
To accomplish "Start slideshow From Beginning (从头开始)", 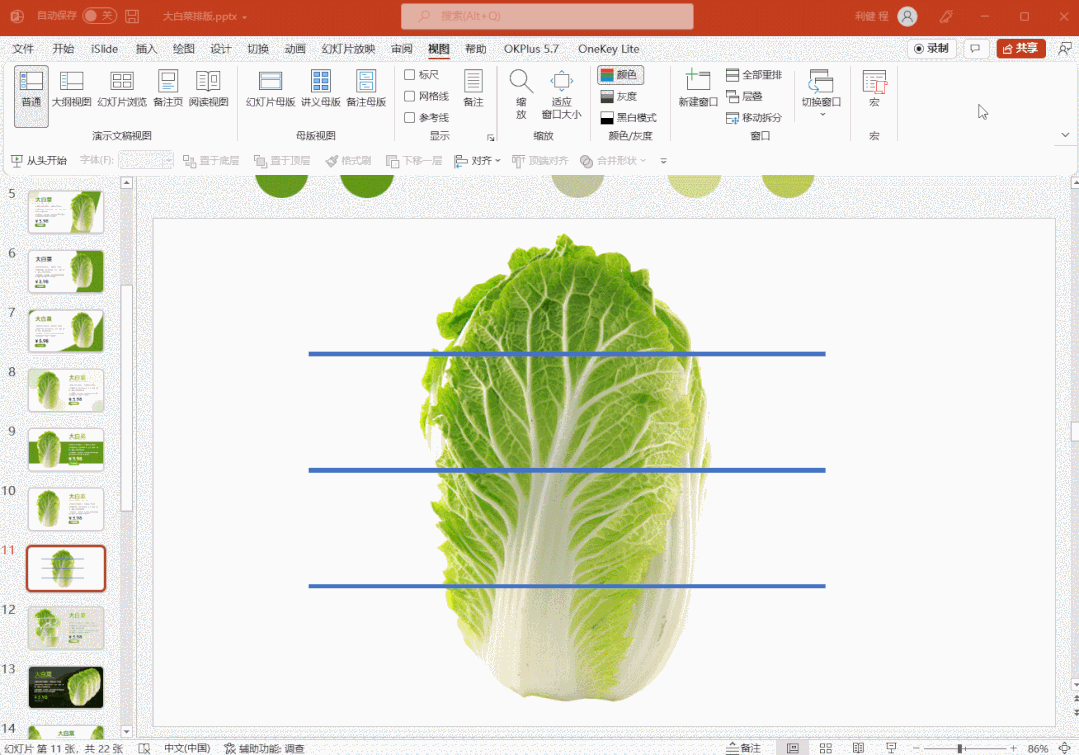I will pyautogui.click(x=39, y=160).
